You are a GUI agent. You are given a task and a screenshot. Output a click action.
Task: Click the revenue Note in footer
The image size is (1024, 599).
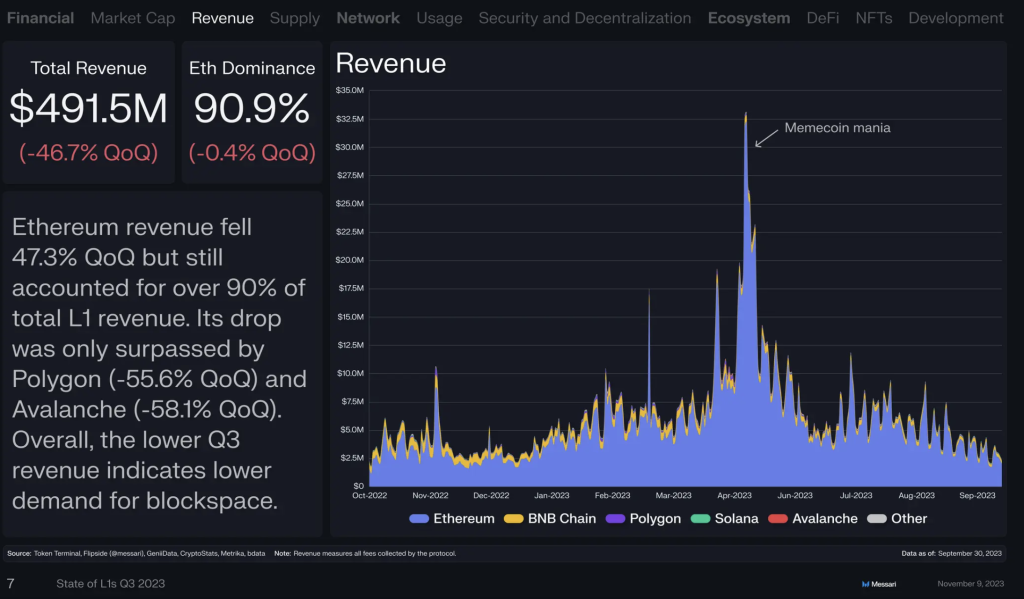pos(365,553)
